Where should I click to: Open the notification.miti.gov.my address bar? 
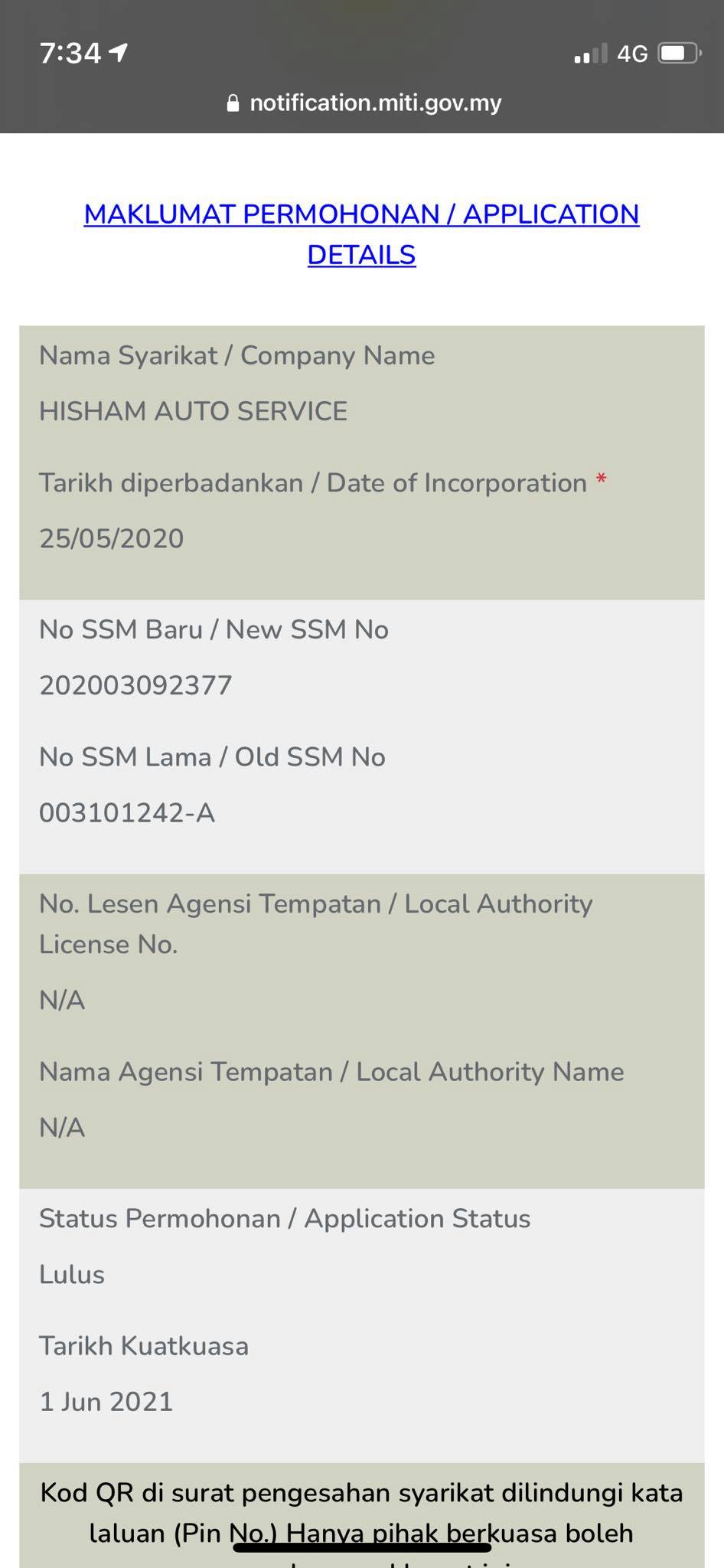tap(364, 103)
